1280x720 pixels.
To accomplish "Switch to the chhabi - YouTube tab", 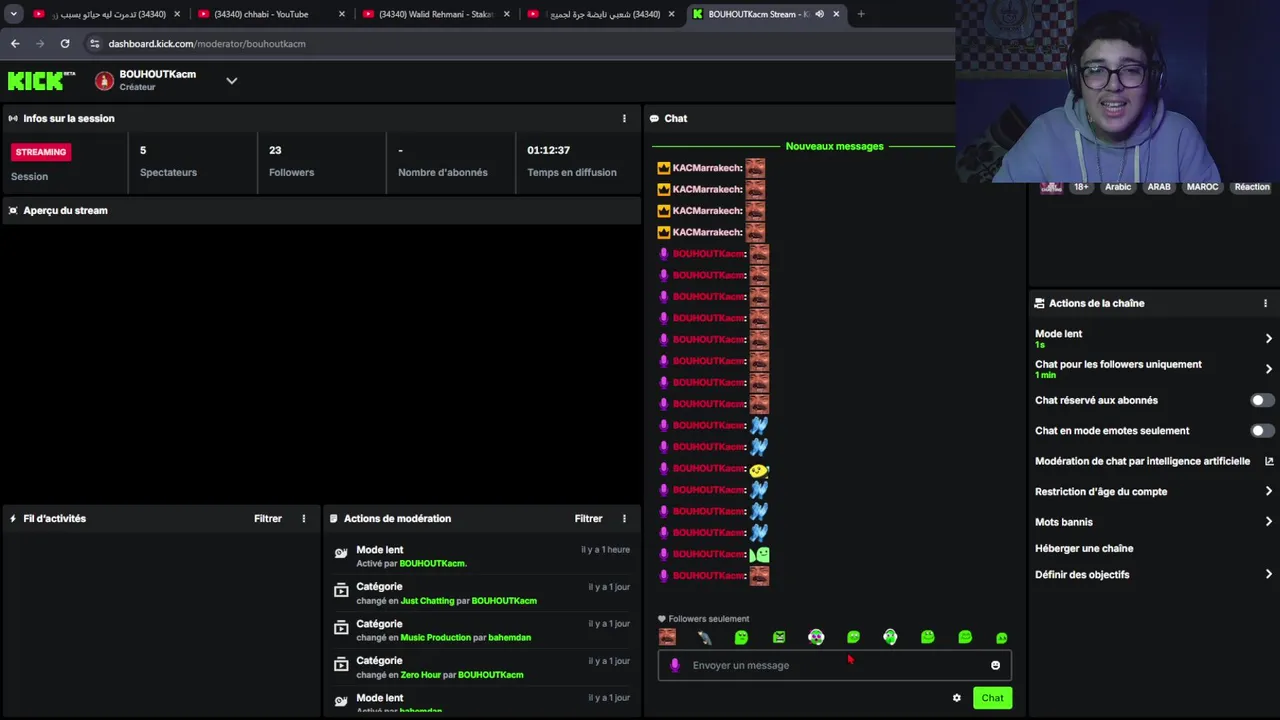I will (x=270, y=14).
